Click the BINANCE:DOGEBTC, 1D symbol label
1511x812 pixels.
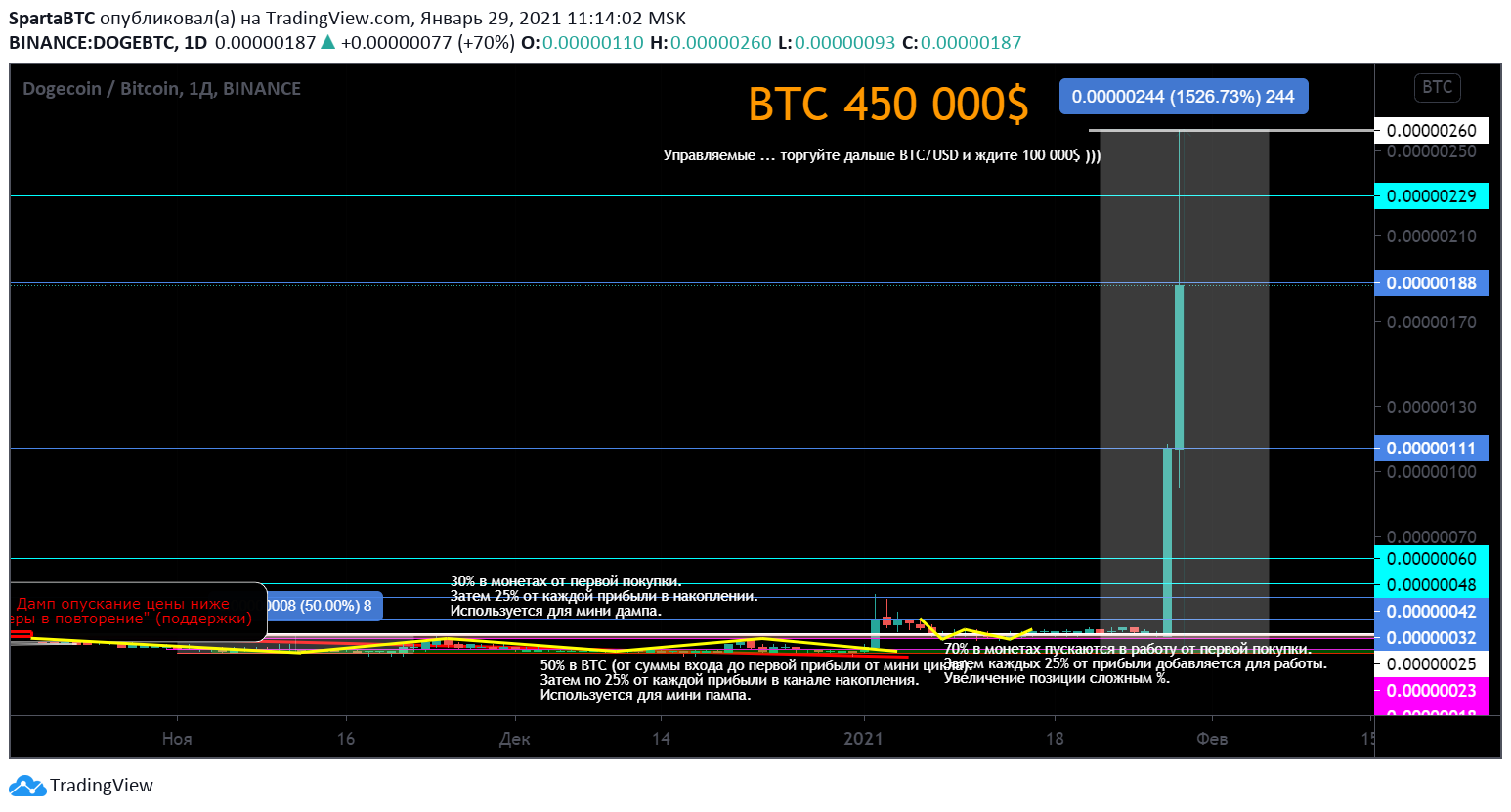tap(108, 43)
